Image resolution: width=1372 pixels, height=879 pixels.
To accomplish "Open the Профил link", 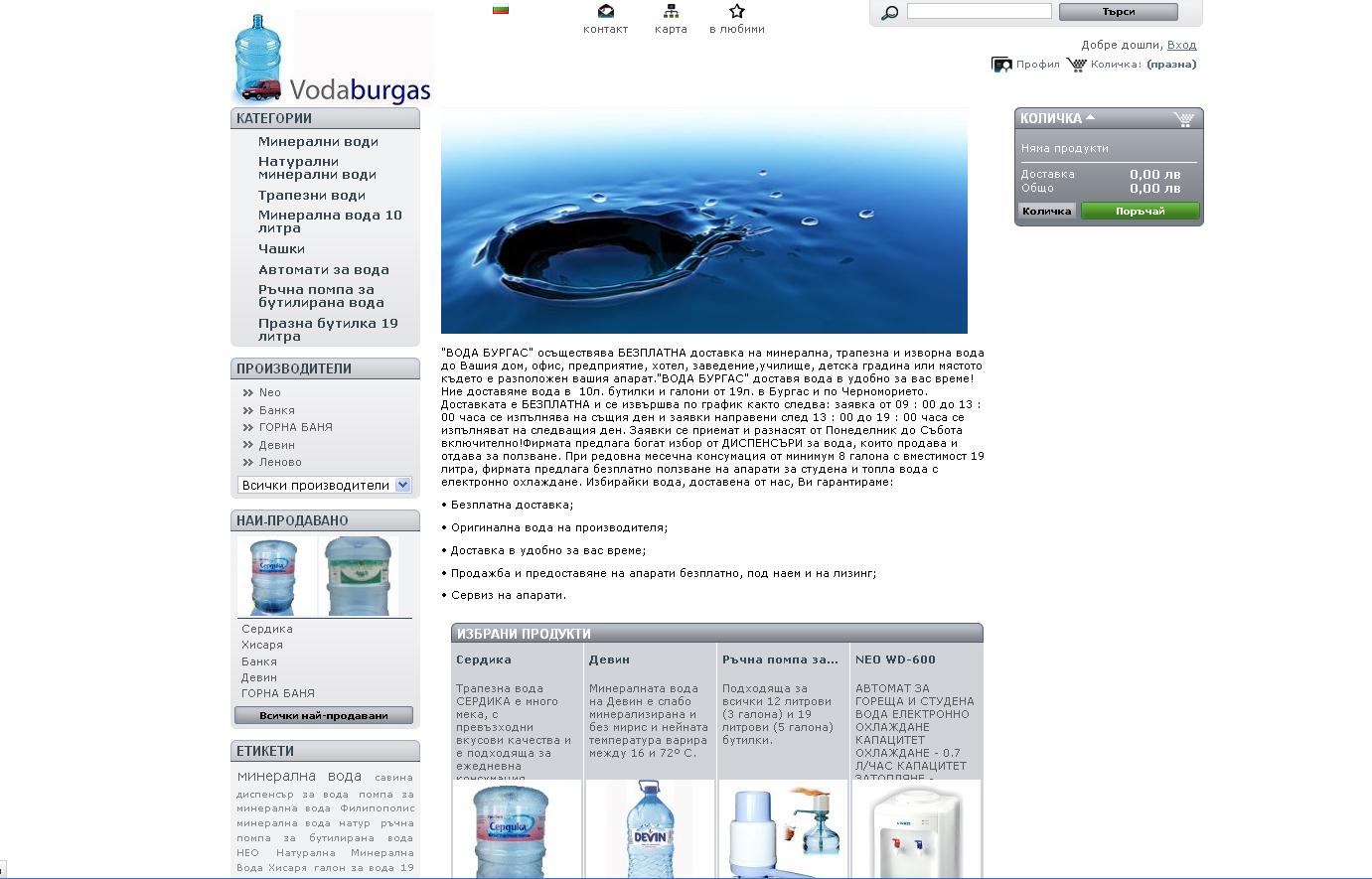I will pyautogui.click(x=1037, y=65).
